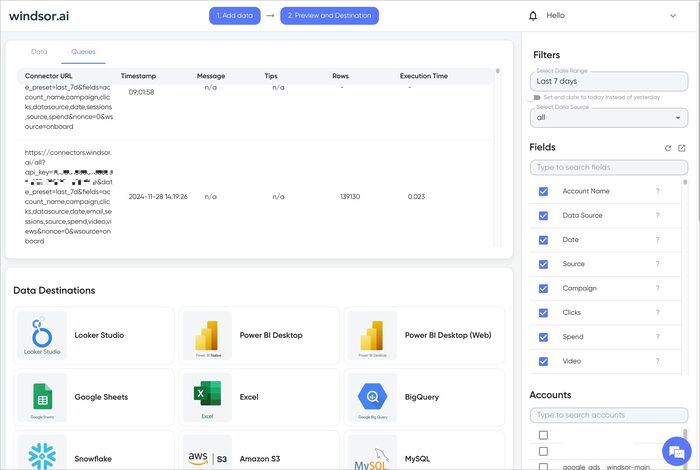This screenshot has width=700, height=470.
Task: Uncheck the Data Source field
Action: pyautogui.click(x=543, y=216)
